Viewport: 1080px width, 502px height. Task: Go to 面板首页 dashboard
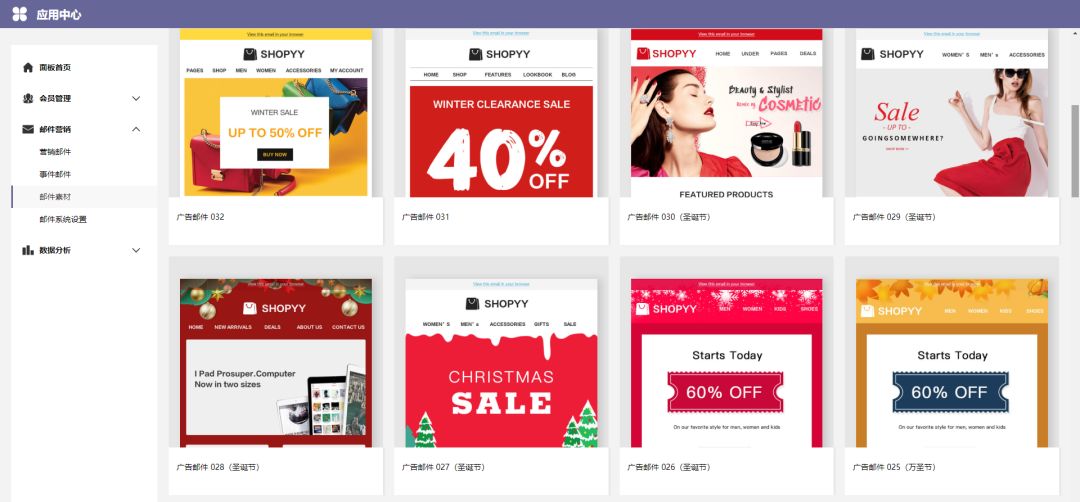pos(55,67)
